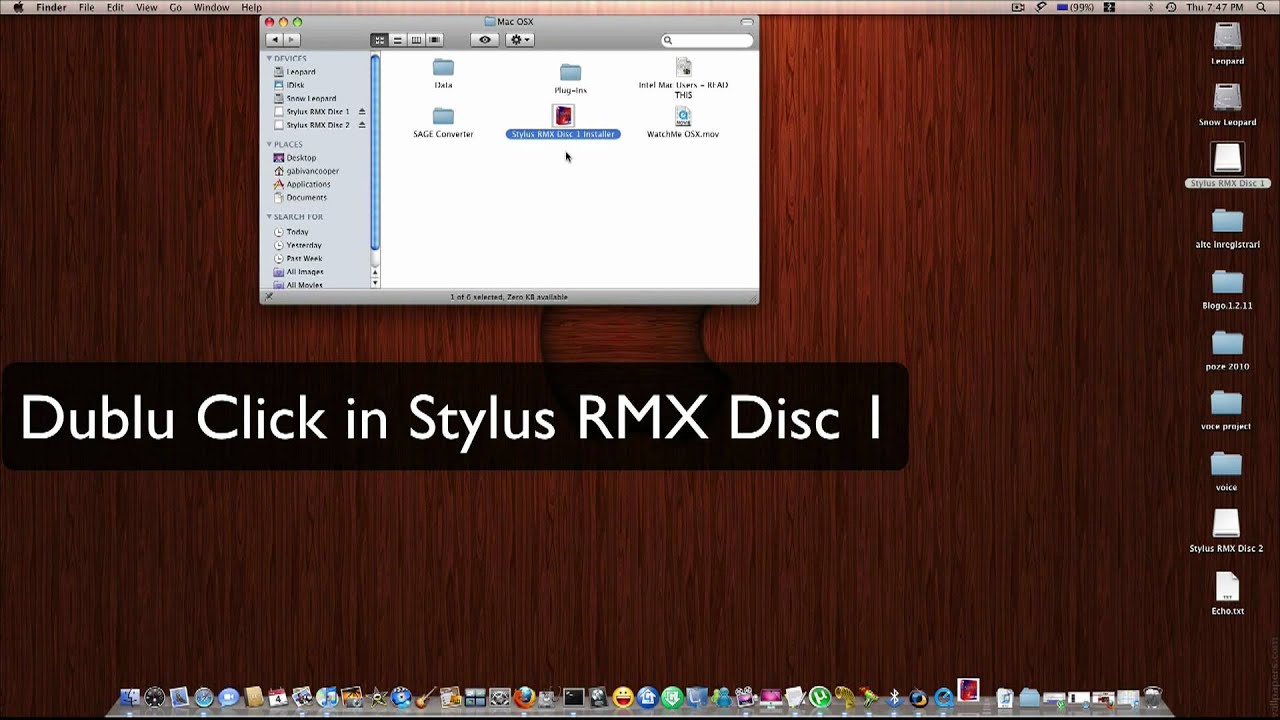Open Documents from the sidebar

[x=298, y=197]
